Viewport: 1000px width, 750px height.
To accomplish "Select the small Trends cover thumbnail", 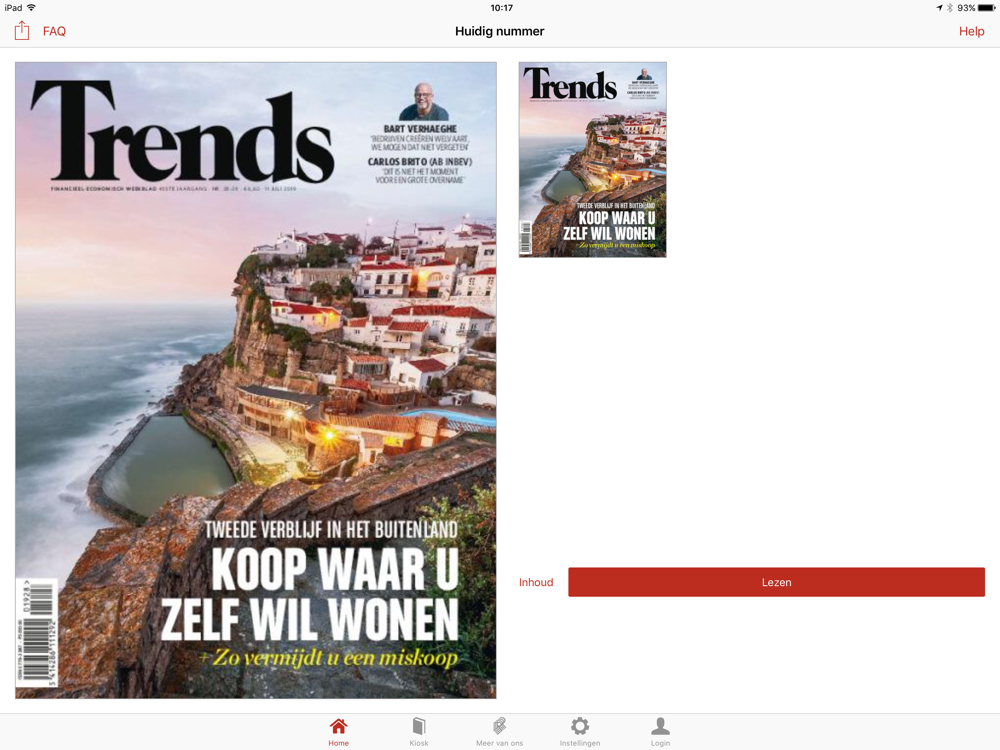I will [x=592, y=159].
